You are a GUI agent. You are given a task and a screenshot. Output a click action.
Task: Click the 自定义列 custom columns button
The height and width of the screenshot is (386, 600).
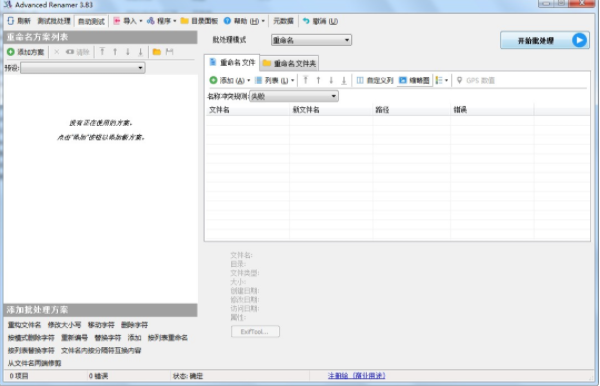(375, 80)
